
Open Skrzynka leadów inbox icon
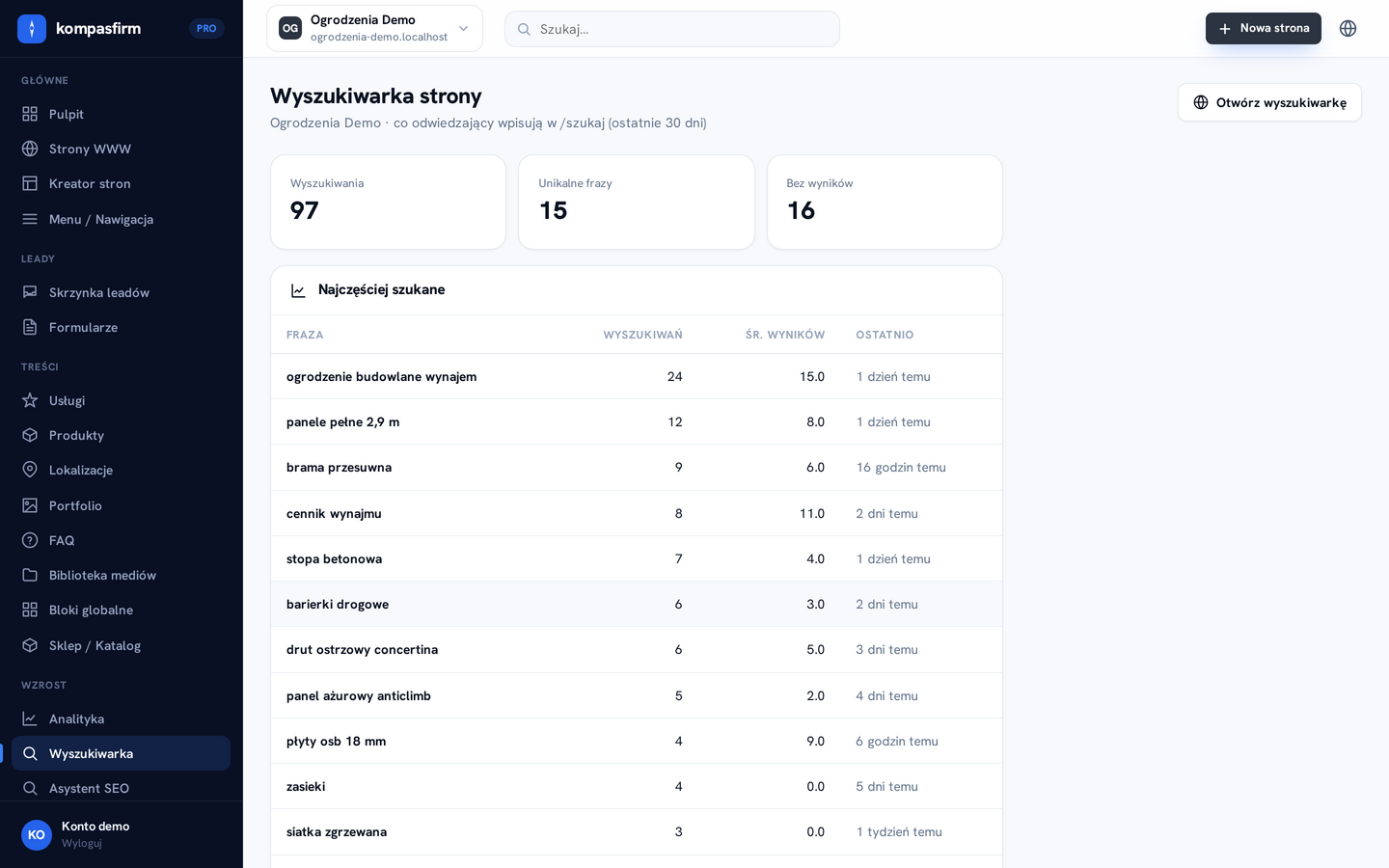tap(30, 292)
